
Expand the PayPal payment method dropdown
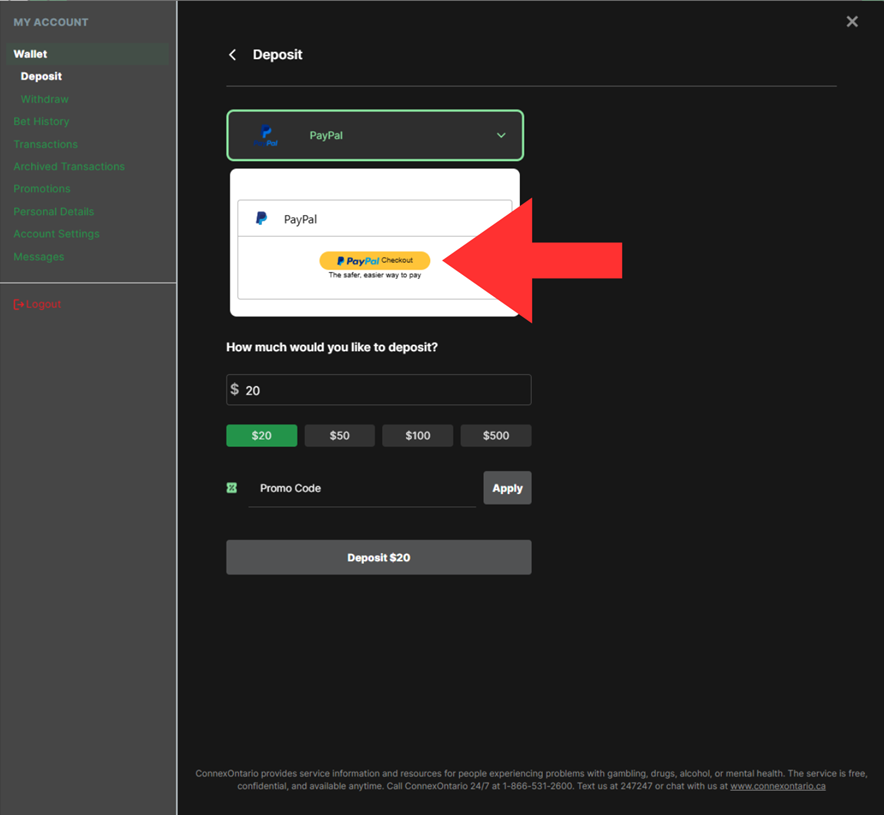[501, 136]
